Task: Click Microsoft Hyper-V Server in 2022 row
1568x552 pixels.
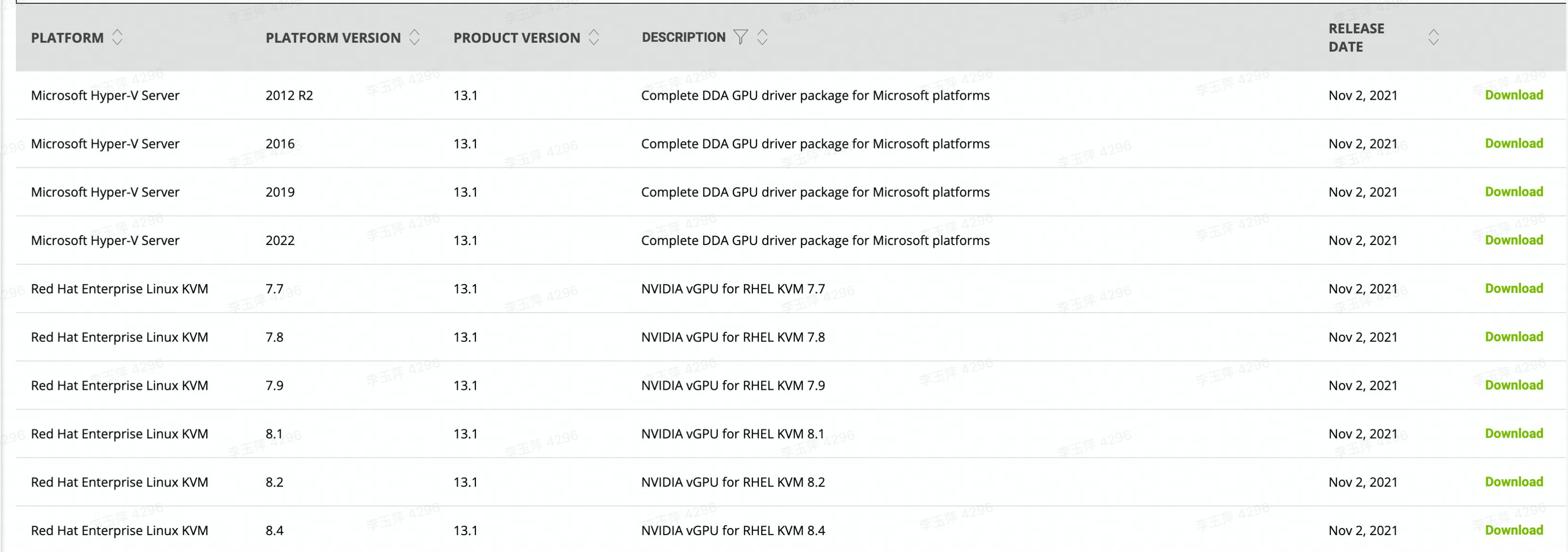Action: (105, 240)
